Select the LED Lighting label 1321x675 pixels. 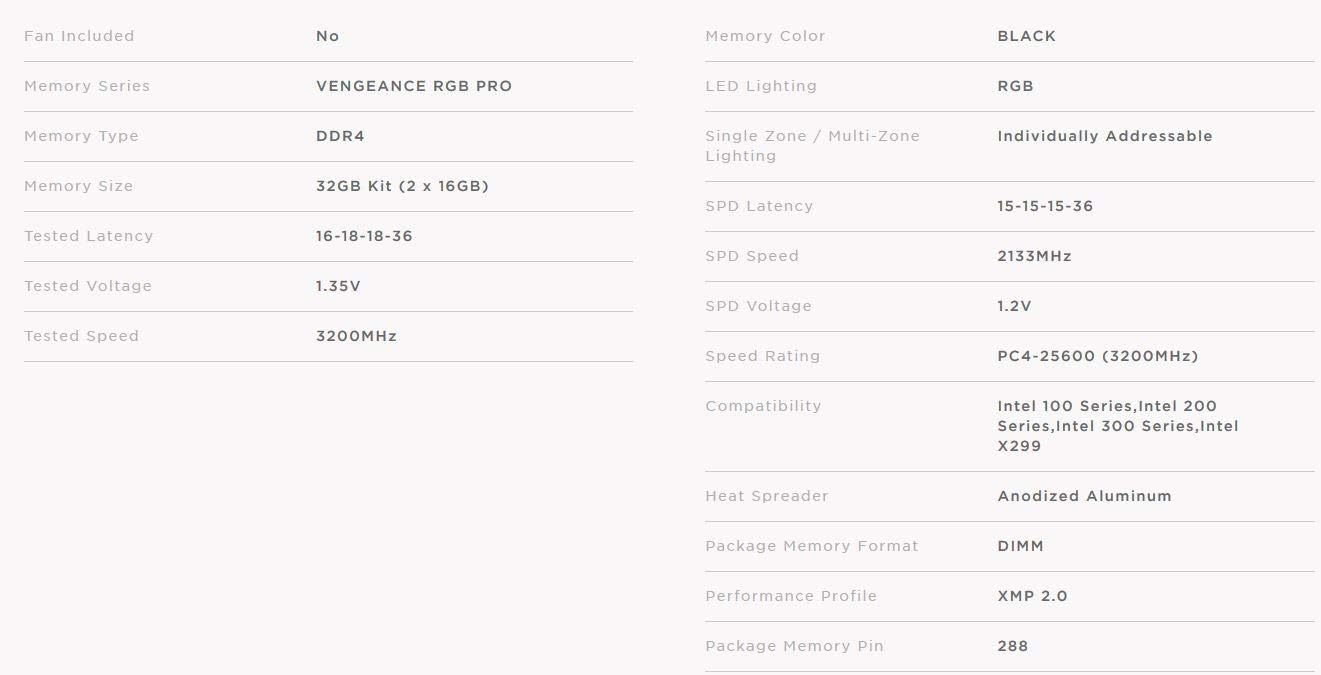pos(761,86)
